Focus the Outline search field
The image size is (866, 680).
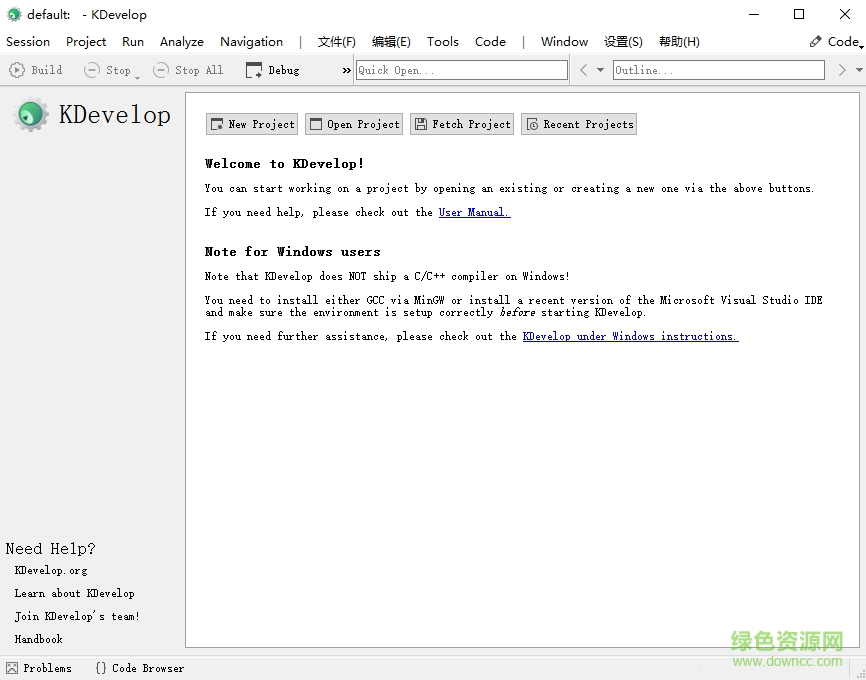tap(719, 70)
